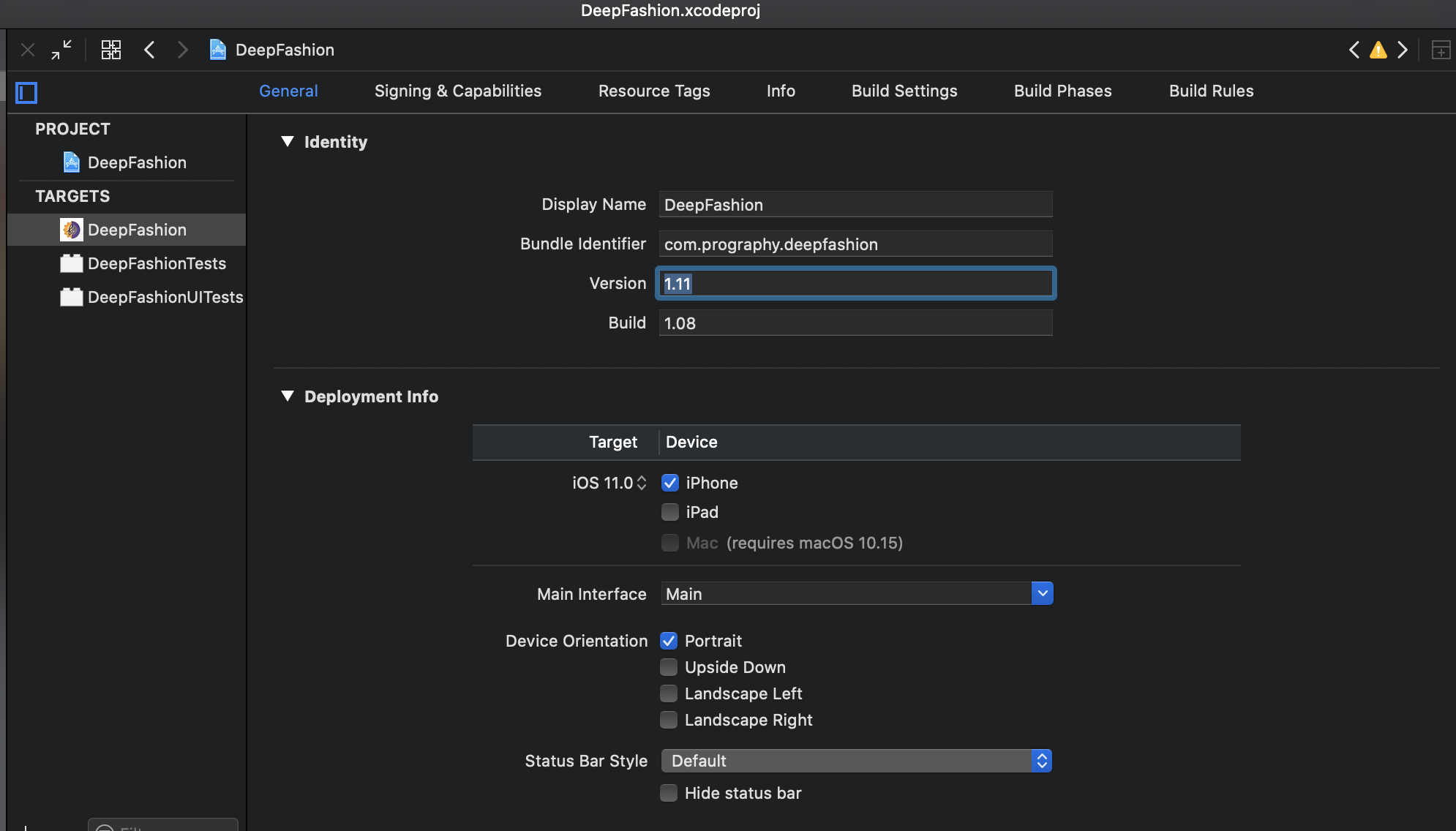Click the collapse arrows icon
Image resolution: width=1456 pixels, height=831 pixels.
coord(61,50)
